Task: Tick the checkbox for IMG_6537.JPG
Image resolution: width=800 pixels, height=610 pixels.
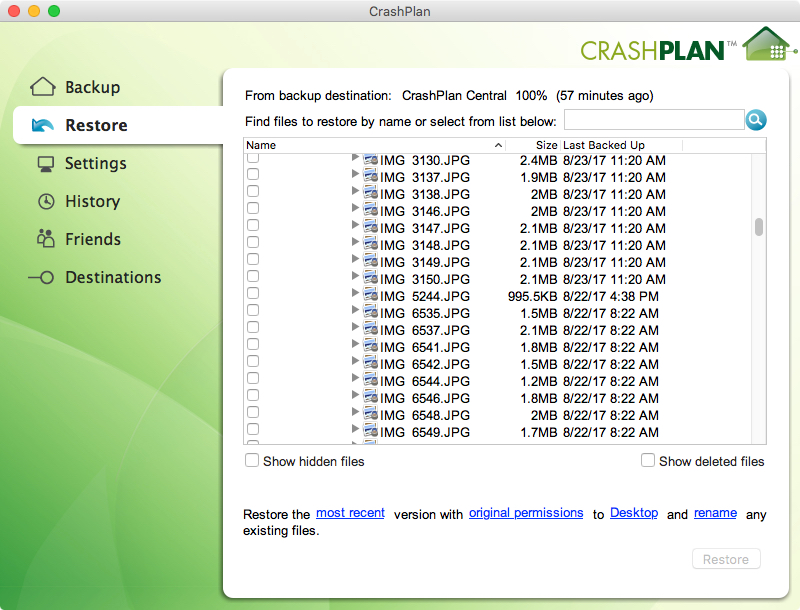Action: 253,327
